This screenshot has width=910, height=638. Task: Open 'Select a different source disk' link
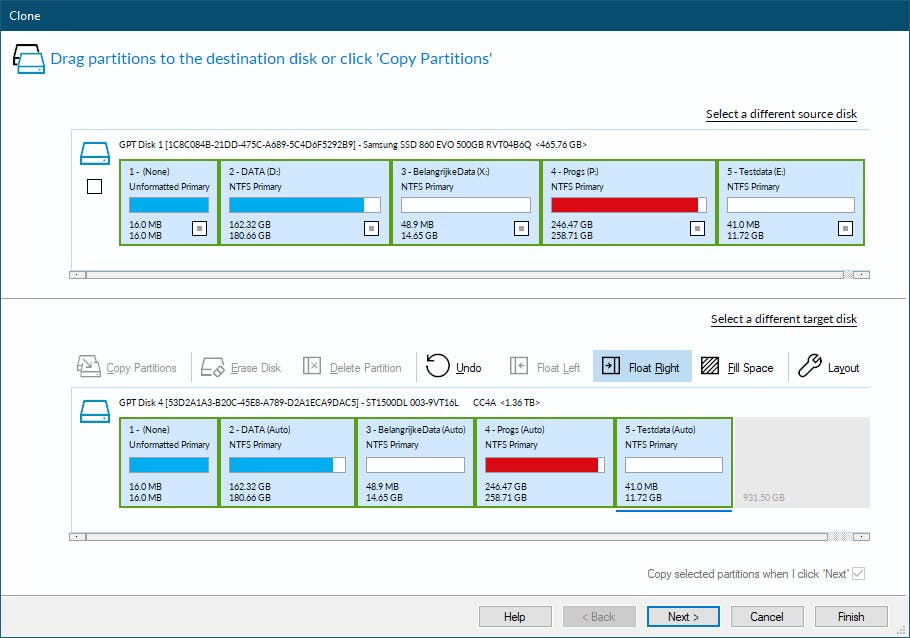pyautogui.click(x=781, y=114)
